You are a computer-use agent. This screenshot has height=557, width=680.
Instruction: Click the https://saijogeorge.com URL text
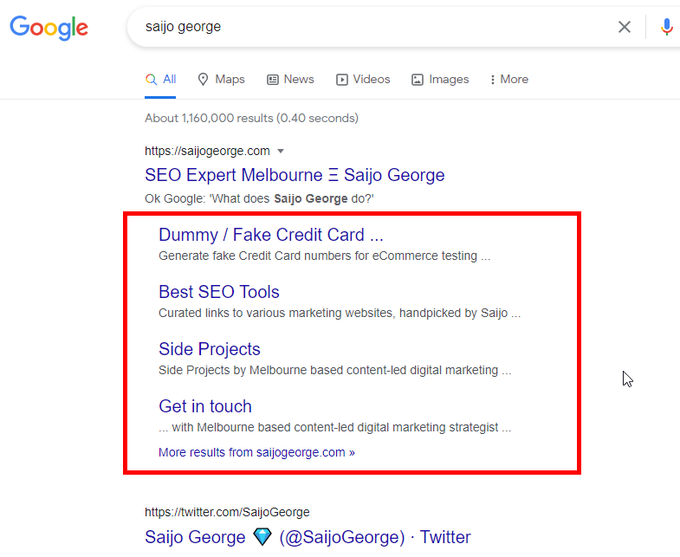coord(207,151)
